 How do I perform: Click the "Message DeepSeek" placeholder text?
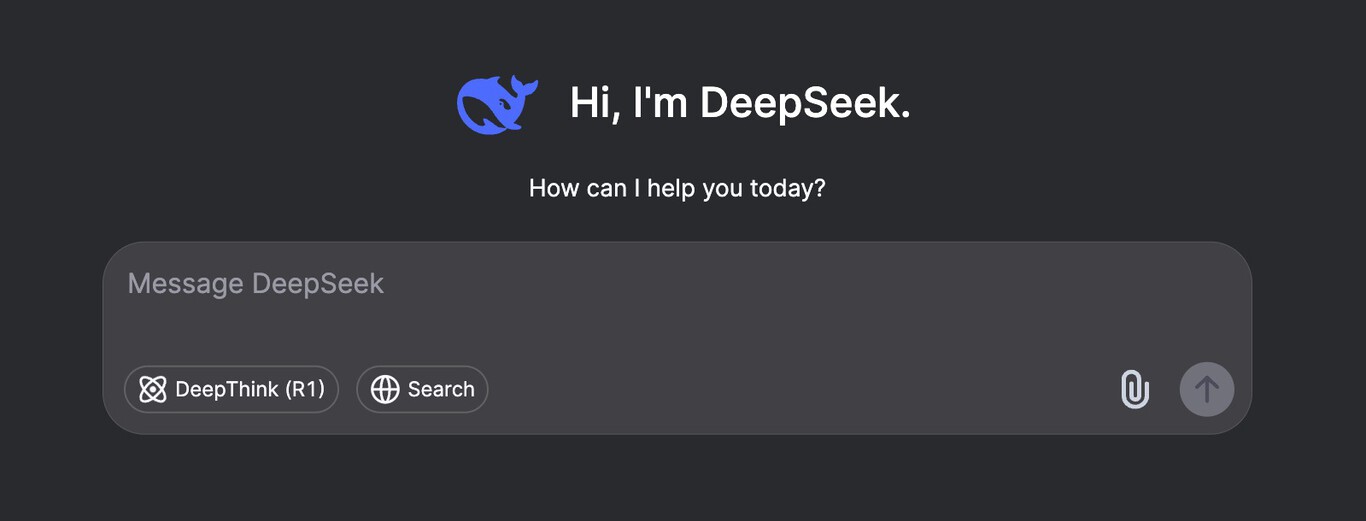point(256,284)
